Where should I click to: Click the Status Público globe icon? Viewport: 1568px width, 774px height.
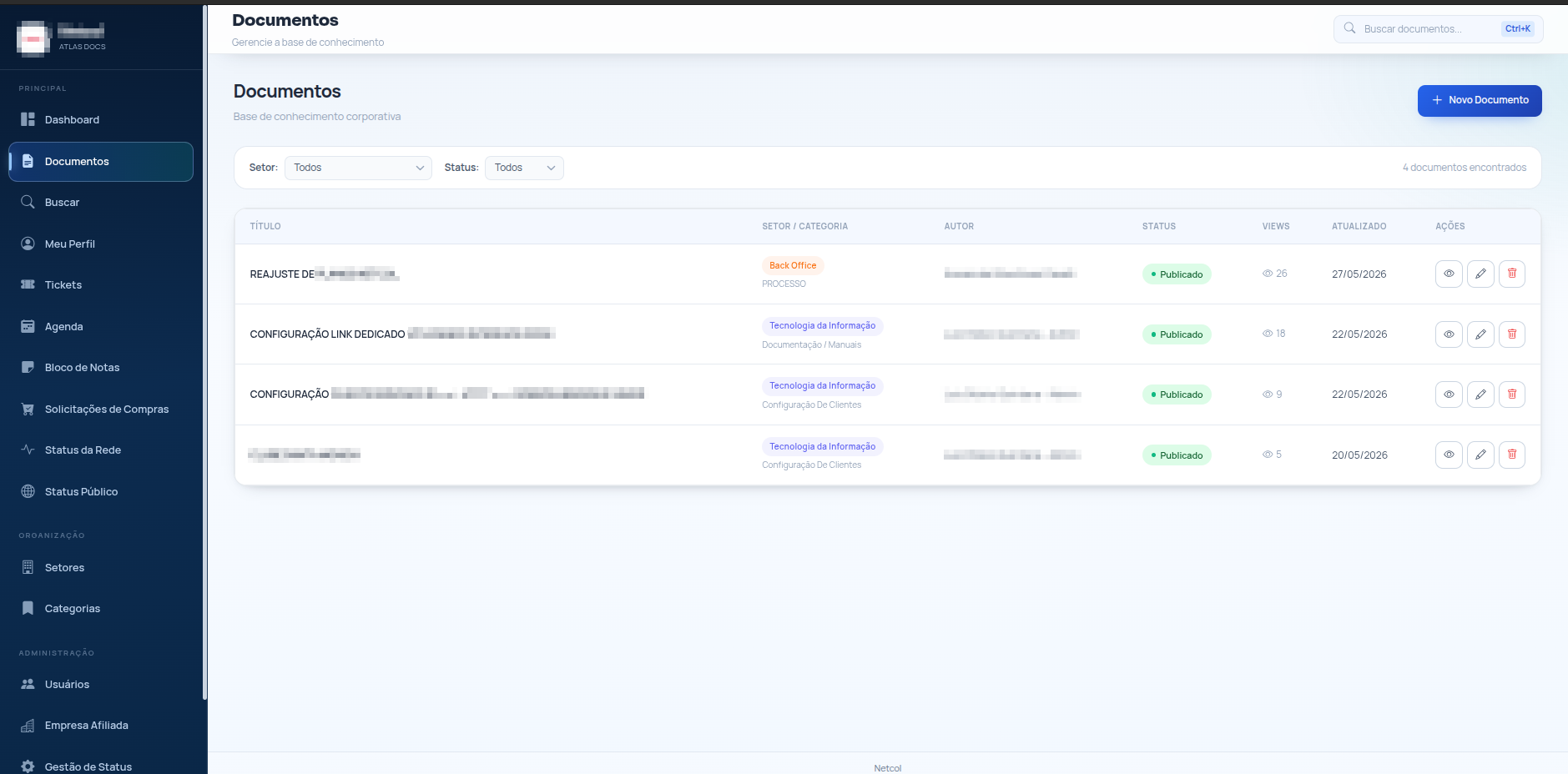point(28,492)
